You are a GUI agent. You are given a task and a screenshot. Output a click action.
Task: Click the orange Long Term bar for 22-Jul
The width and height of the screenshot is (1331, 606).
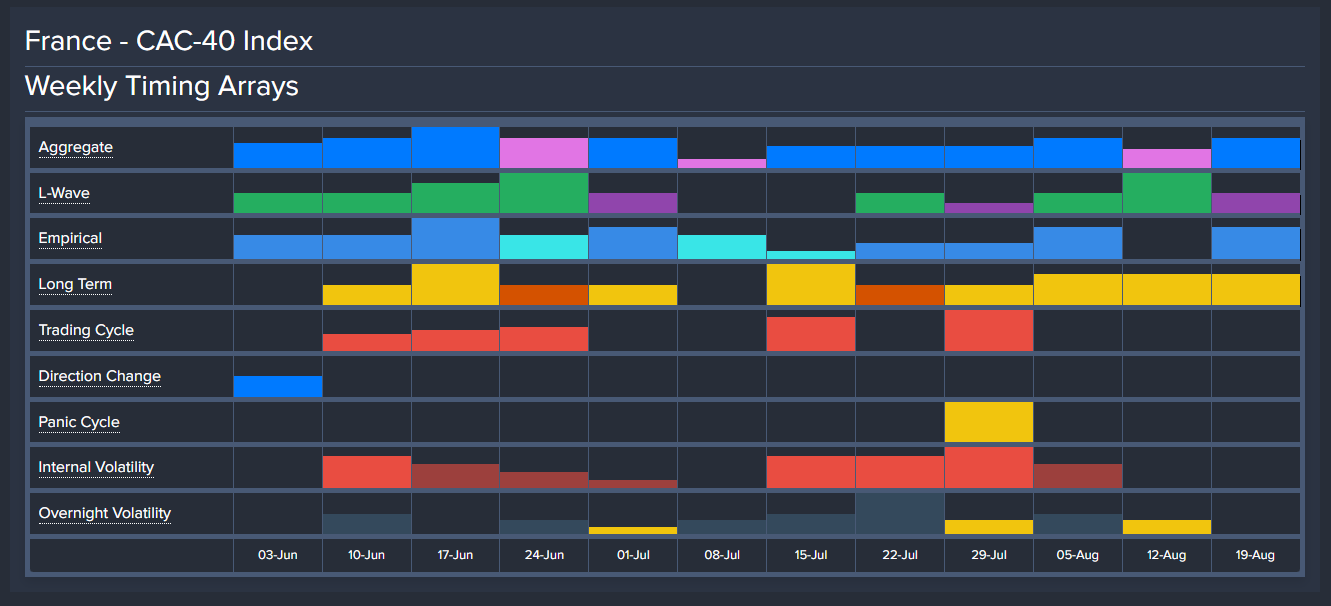coord(900,295)
